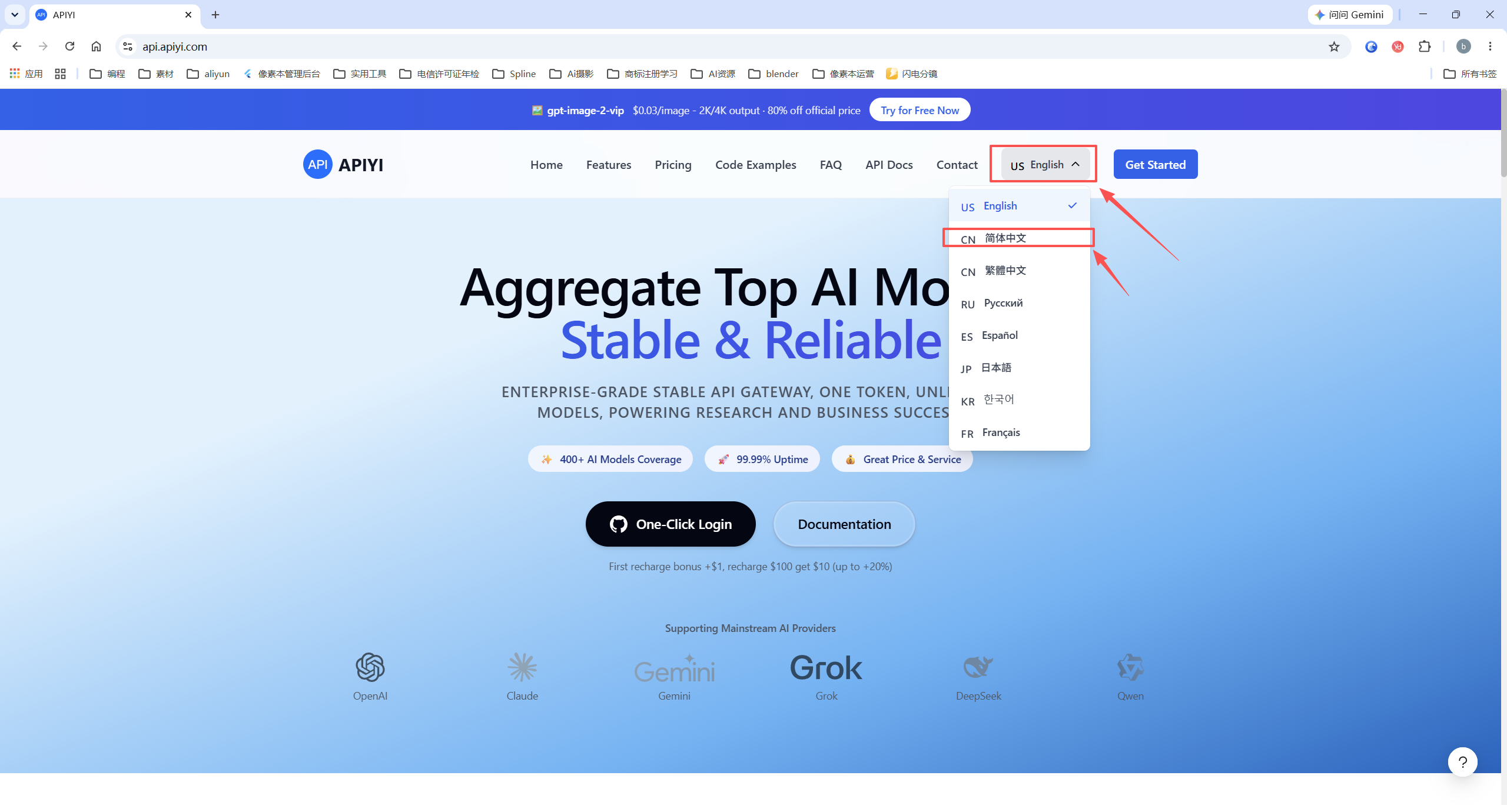Open the aliyun bookmark folder
The image size is (1507, 812).
tap(208, 74)
